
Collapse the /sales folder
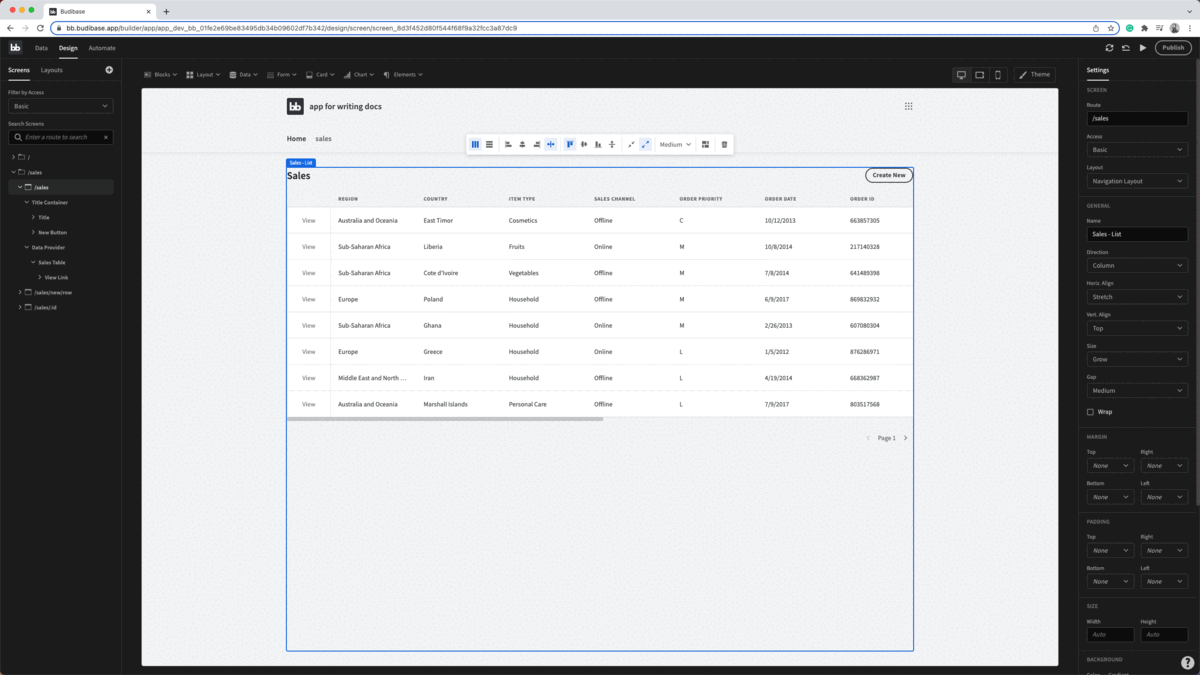[13, 172]
